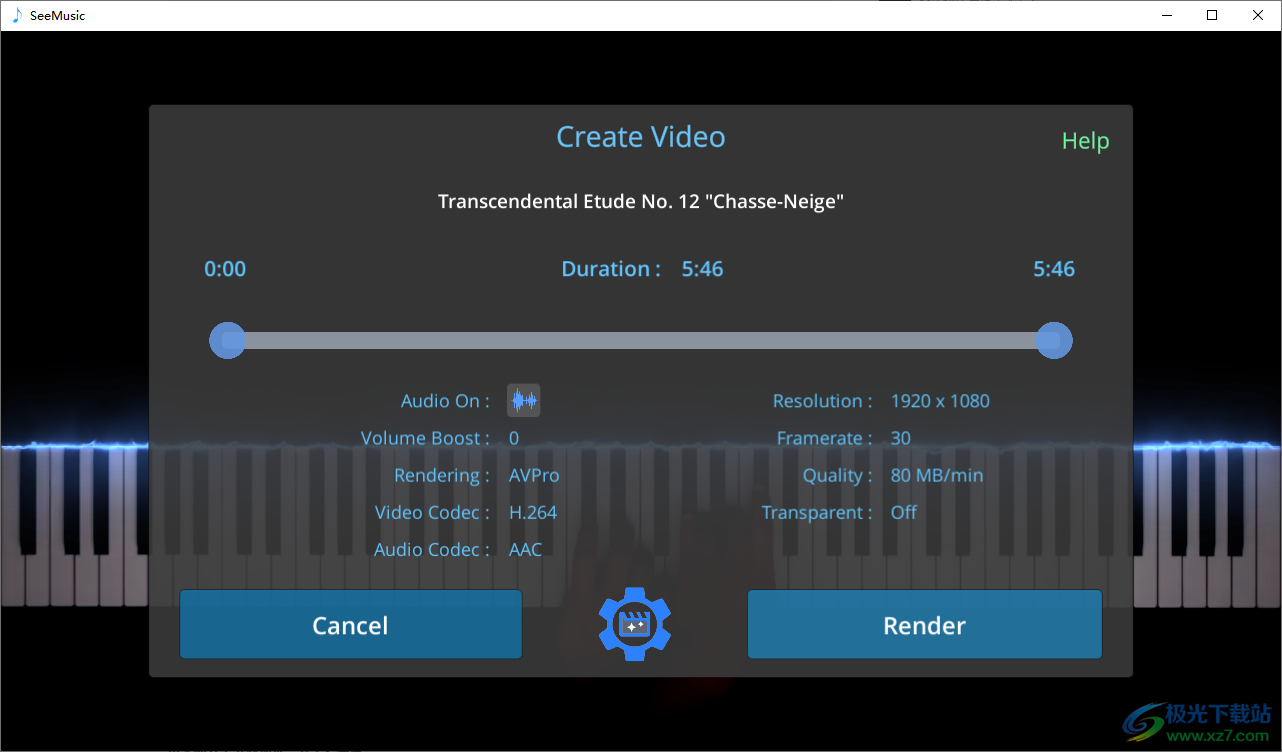Screen dimensions: 1282x752
Task: Select the 5:46 end-time slider handle
Action: [x=1053, y=340]
